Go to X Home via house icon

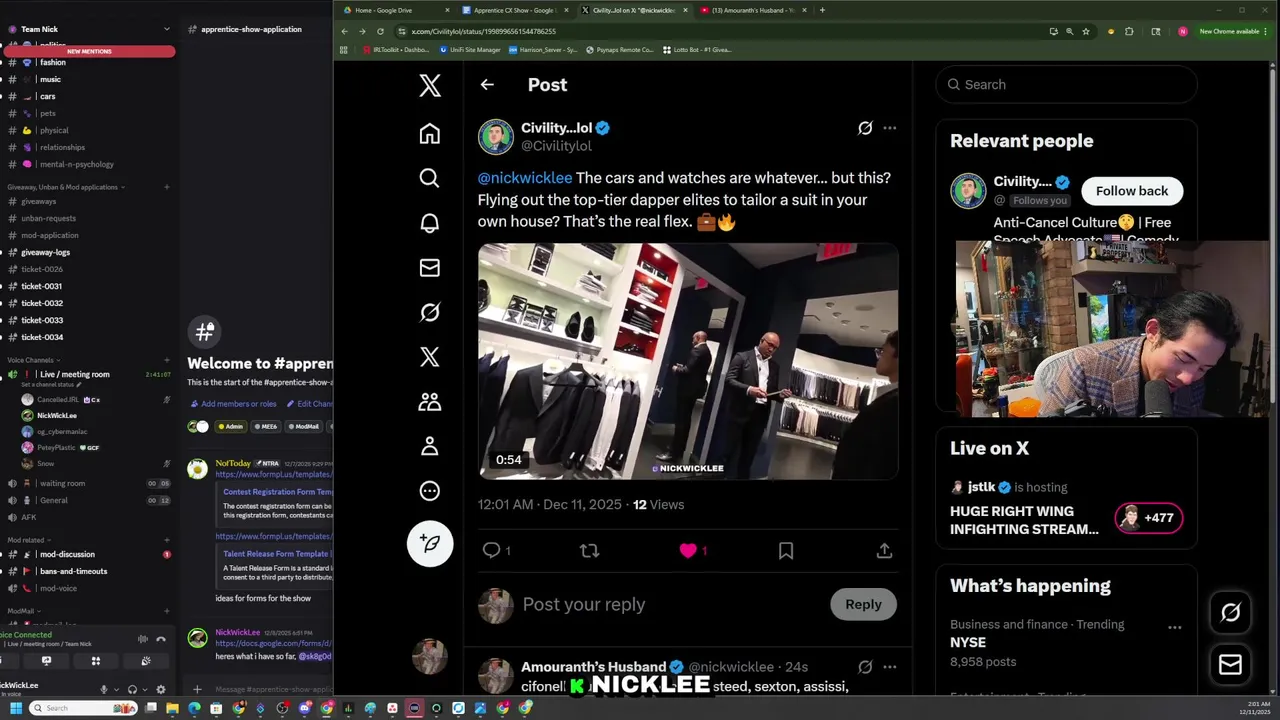pos(429,134)
